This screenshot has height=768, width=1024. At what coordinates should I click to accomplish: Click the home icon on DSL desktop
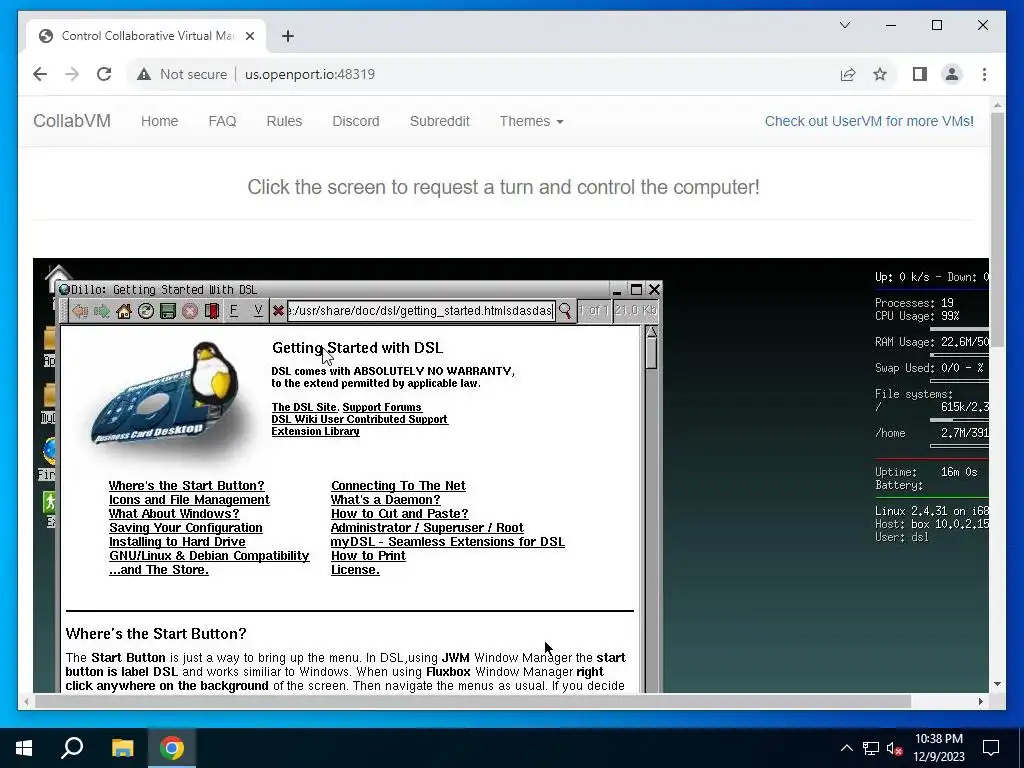pyautogui.click(x=58, y=276)
